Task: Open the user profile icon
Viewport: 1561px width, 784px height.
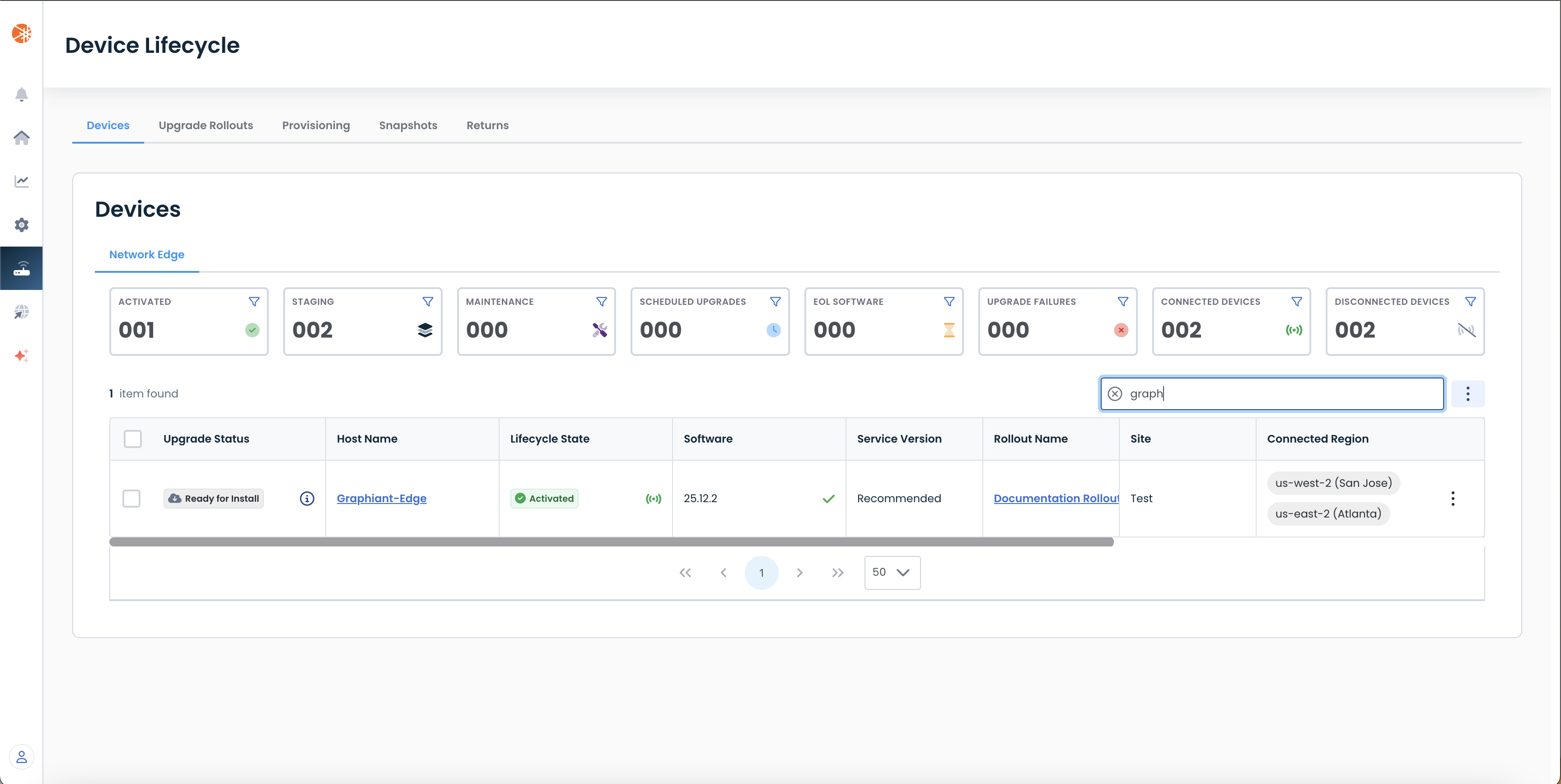Action: coord(22,757)
